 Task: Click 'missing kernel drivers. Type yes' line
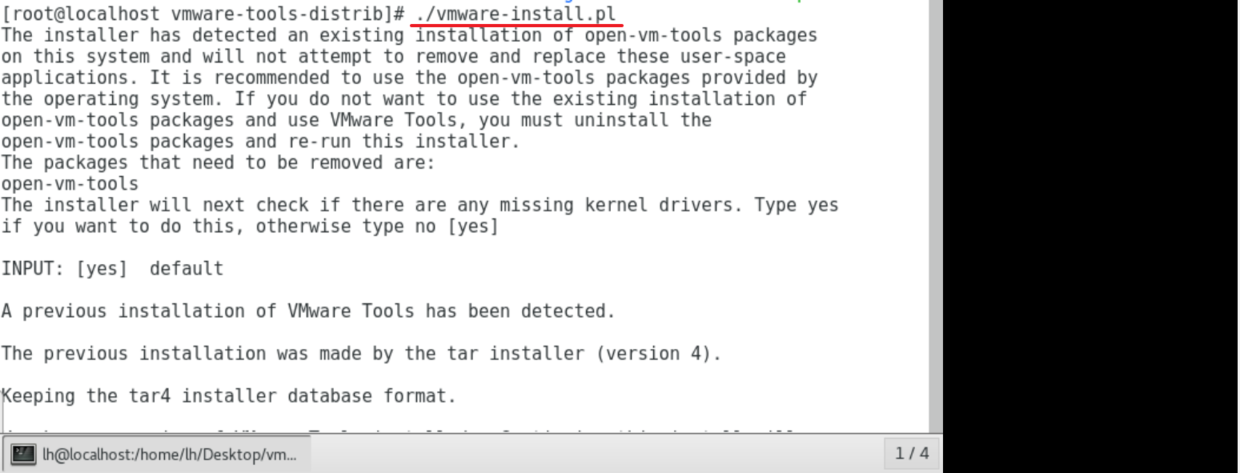(x=420, y=205)
